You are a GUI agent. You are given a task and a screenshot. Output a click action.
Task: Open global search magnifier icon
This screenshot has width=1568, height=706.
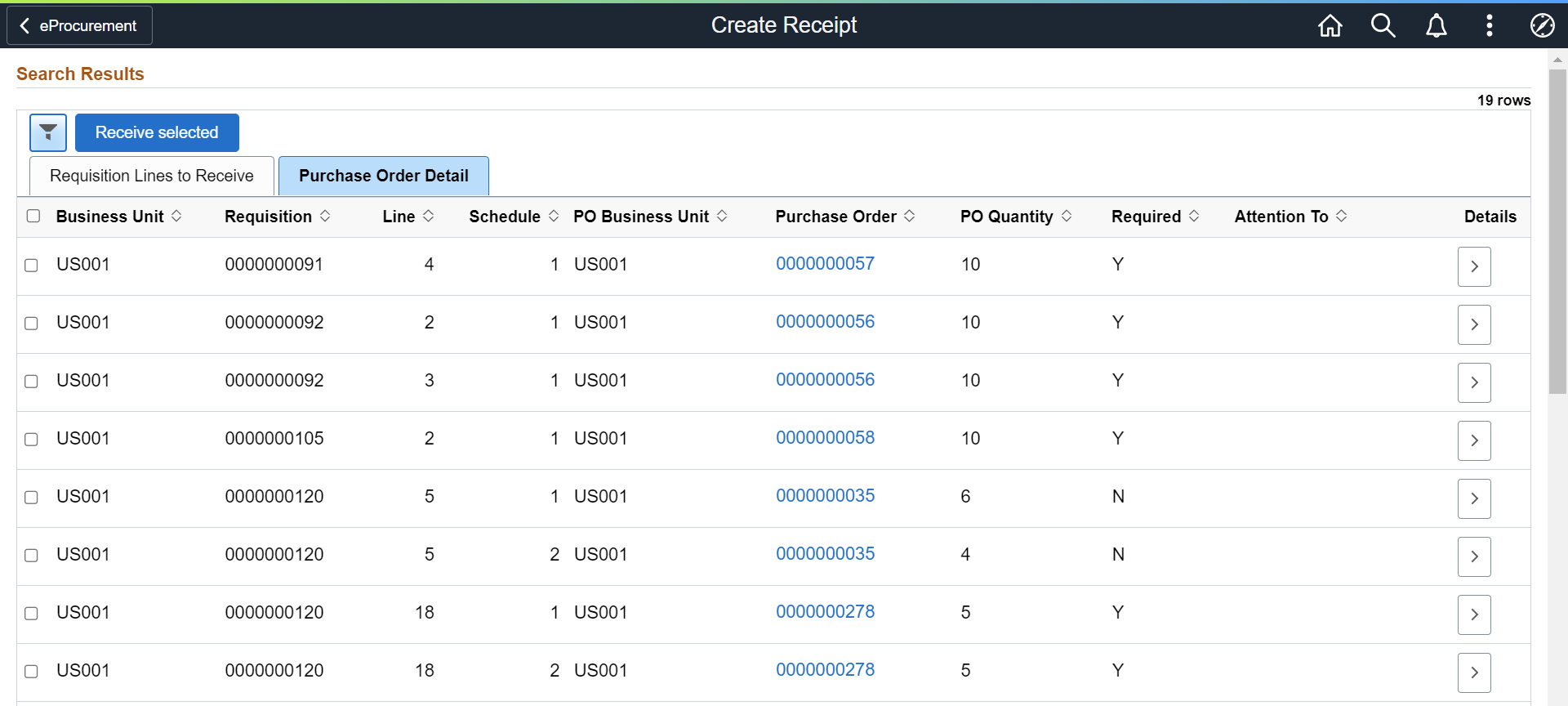point(1383,26)
